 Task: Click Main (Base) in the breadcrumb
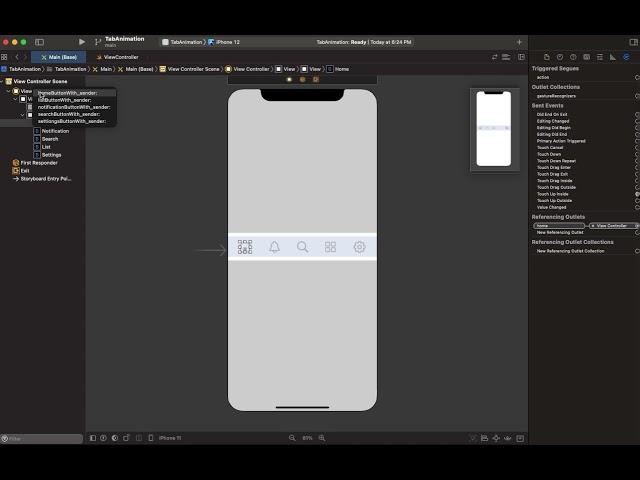point(136,69)
